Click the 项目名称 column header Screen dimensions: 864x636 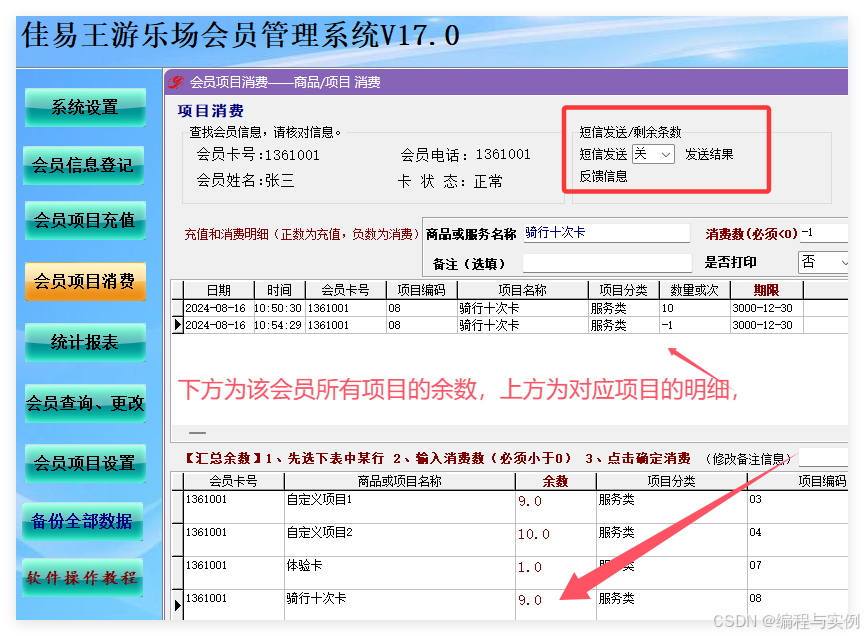522,290
